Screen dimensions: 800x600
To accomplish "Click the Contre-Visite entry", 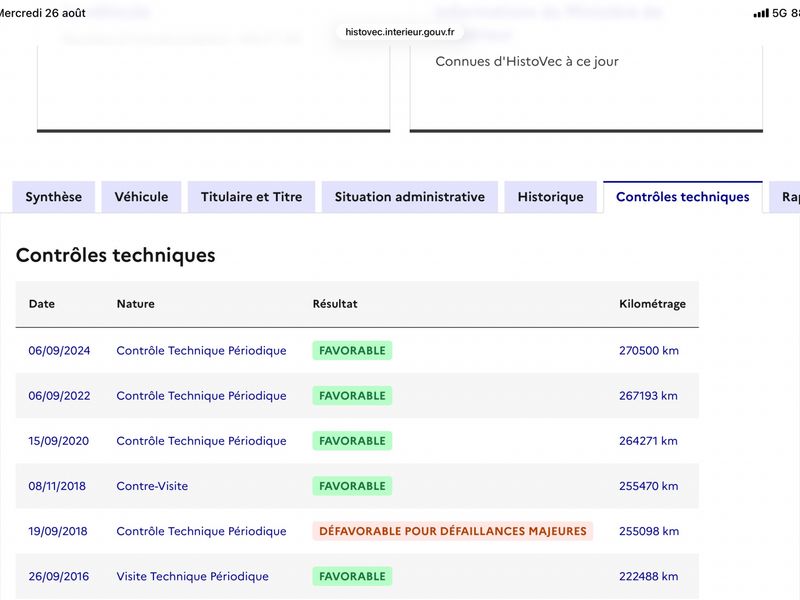I will click(x=152, y=486).
